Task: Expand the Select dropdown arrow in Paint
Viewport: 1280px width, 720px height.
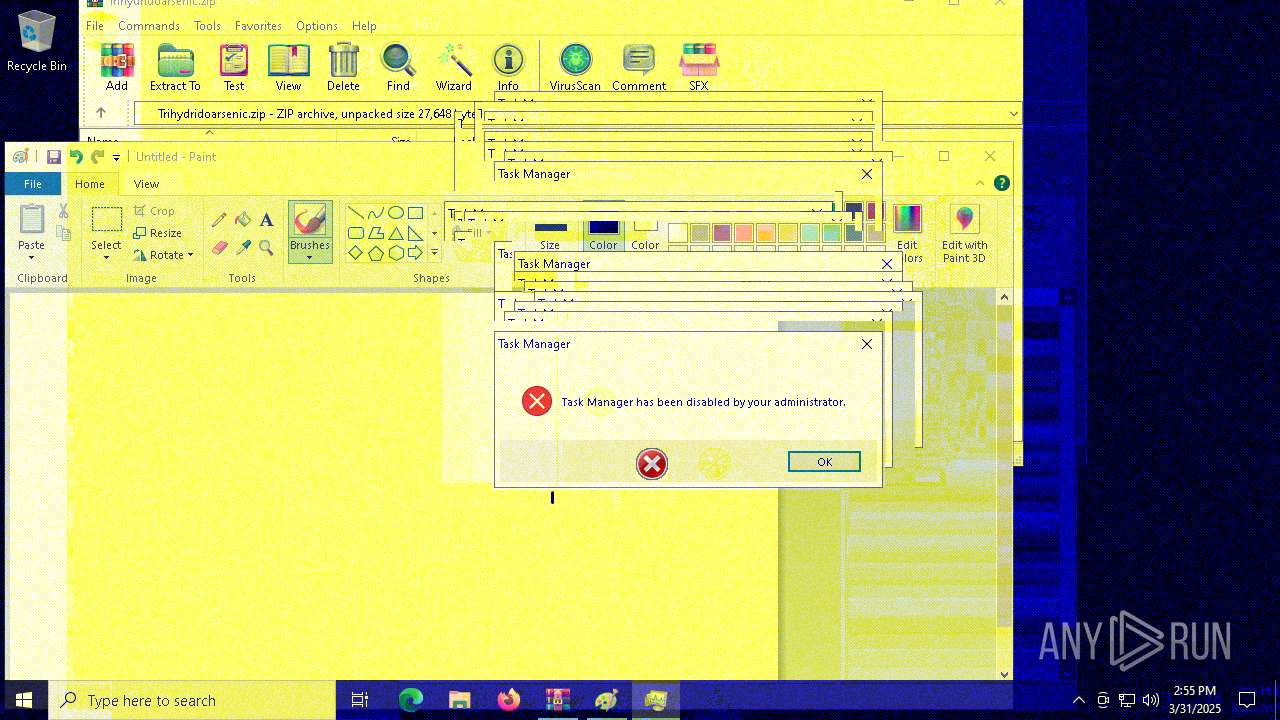Action: (106, 258)
